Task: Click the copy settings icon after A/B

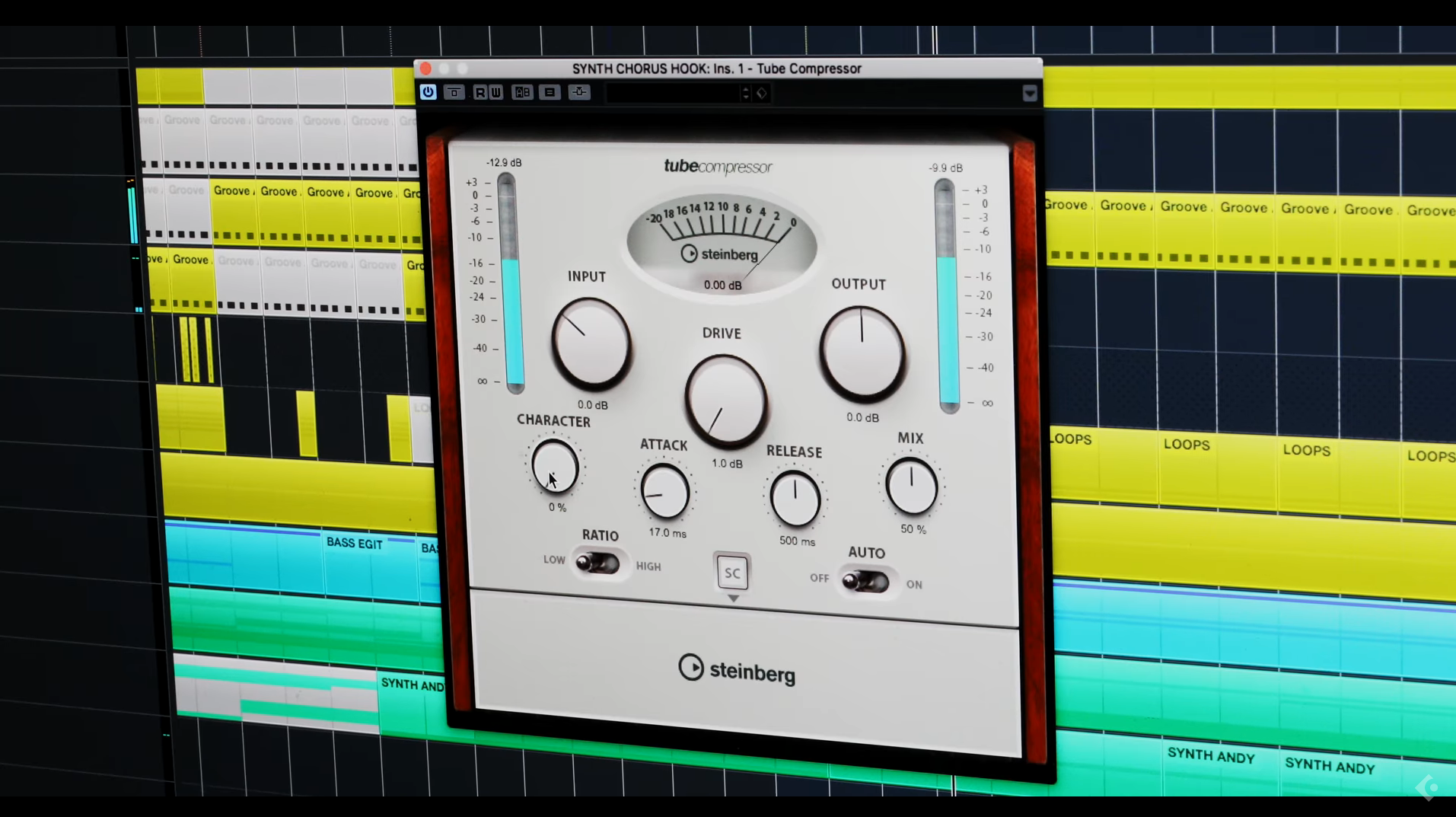Action: point(550,92)
